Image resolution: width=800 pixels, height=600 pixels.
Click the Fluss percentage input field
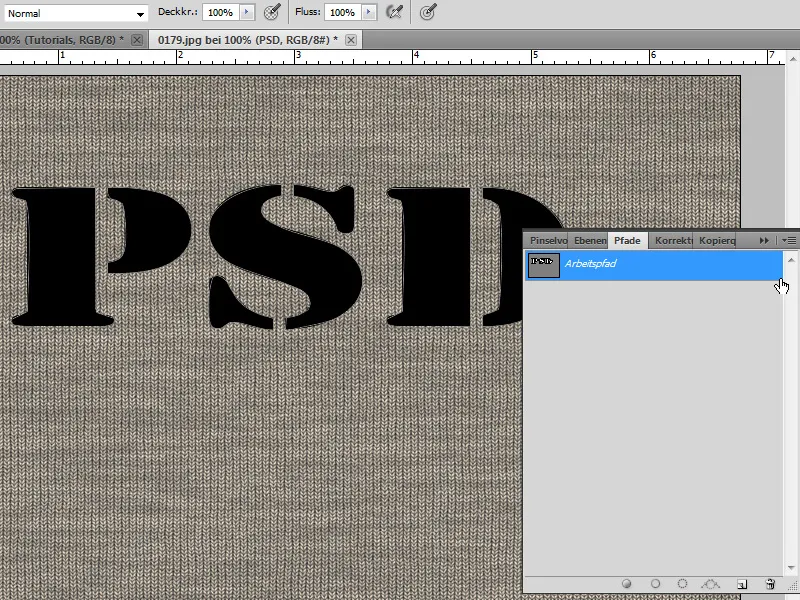tap(342, 13)
